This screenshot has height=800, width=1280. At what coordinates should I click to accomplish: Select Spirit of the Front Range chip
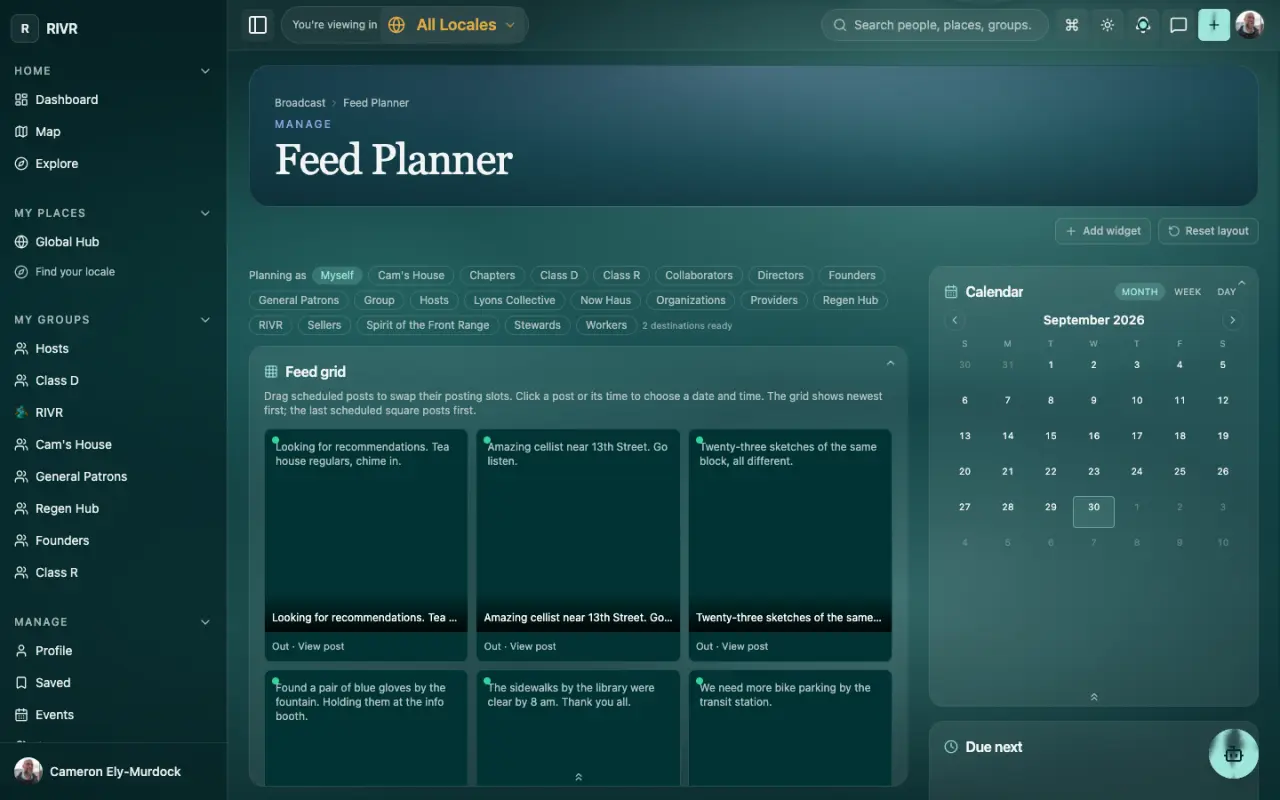click(x=428, y=325)
